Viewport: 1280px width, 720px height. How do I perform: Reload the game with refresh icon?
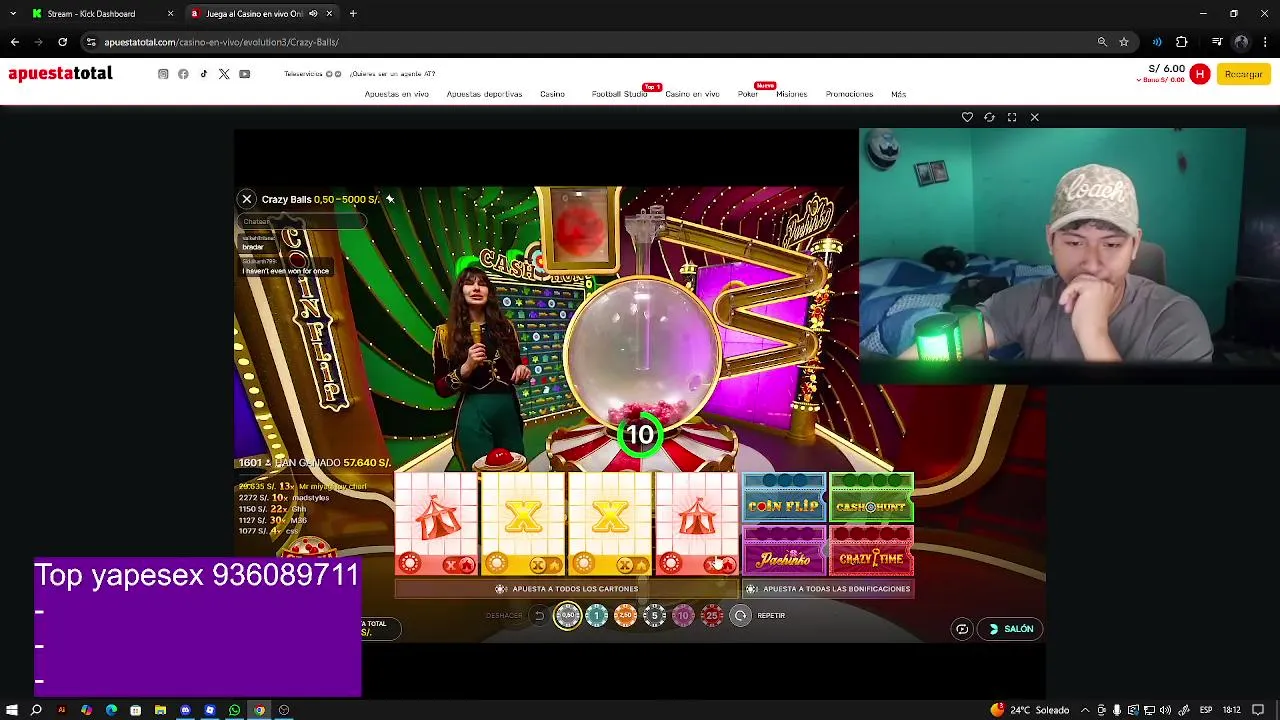pos(989,117)
